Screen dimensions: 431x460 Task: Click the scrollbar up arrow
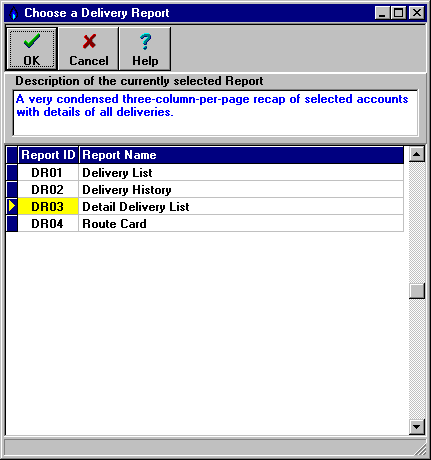(417, 154)
